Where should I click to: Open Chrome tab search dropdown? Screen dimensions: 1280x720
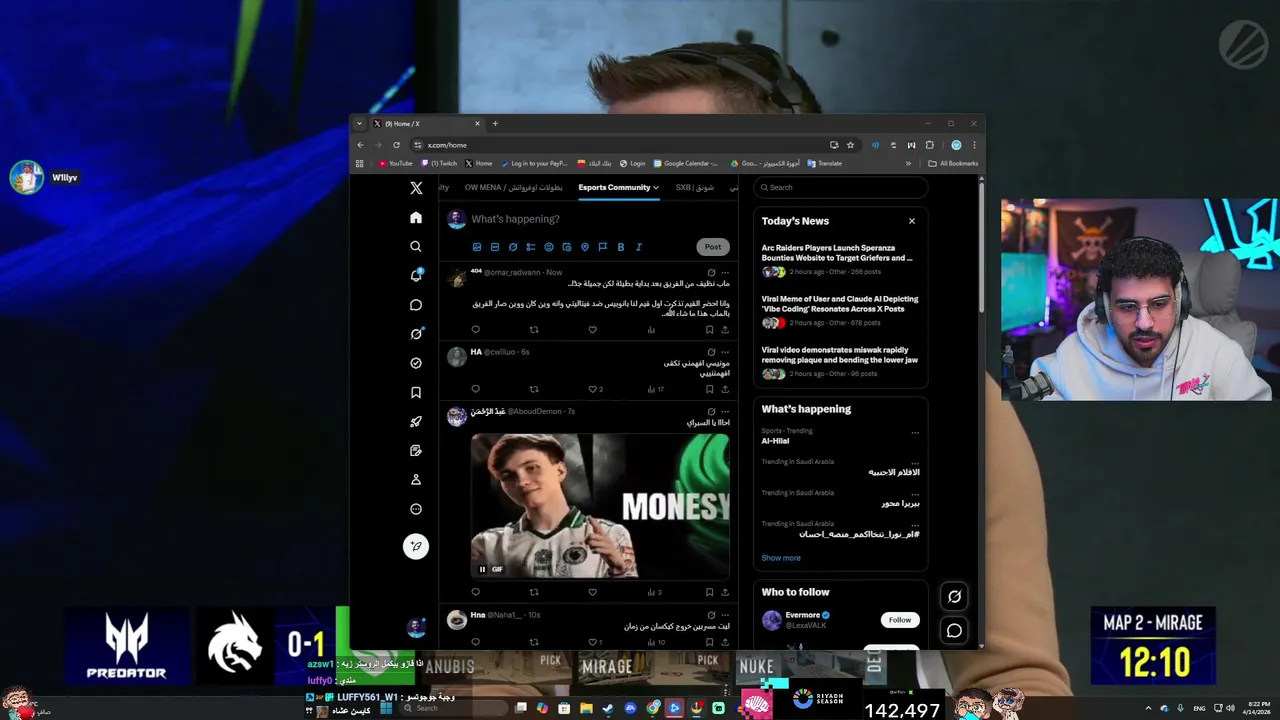pyautogui.click(x=359, y=123)
